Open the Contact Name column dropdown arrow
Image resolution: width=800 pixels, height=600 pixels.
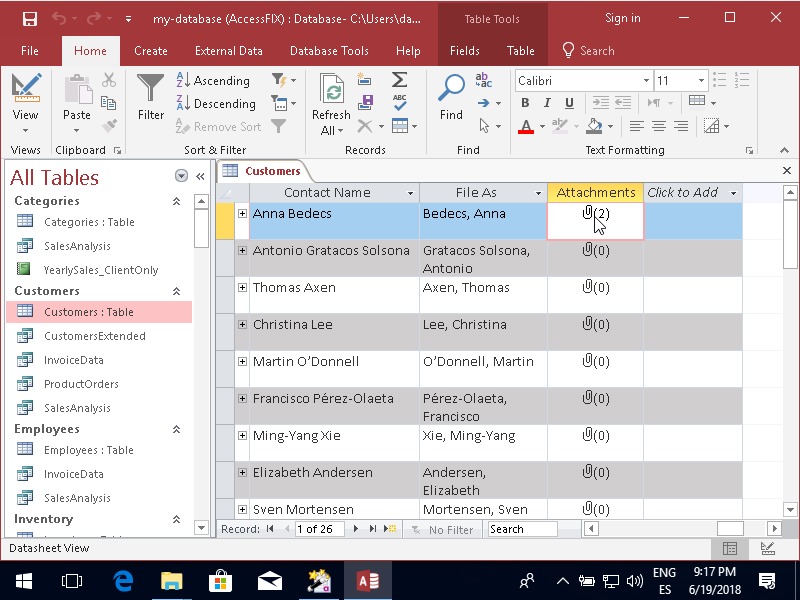point(410,193)
